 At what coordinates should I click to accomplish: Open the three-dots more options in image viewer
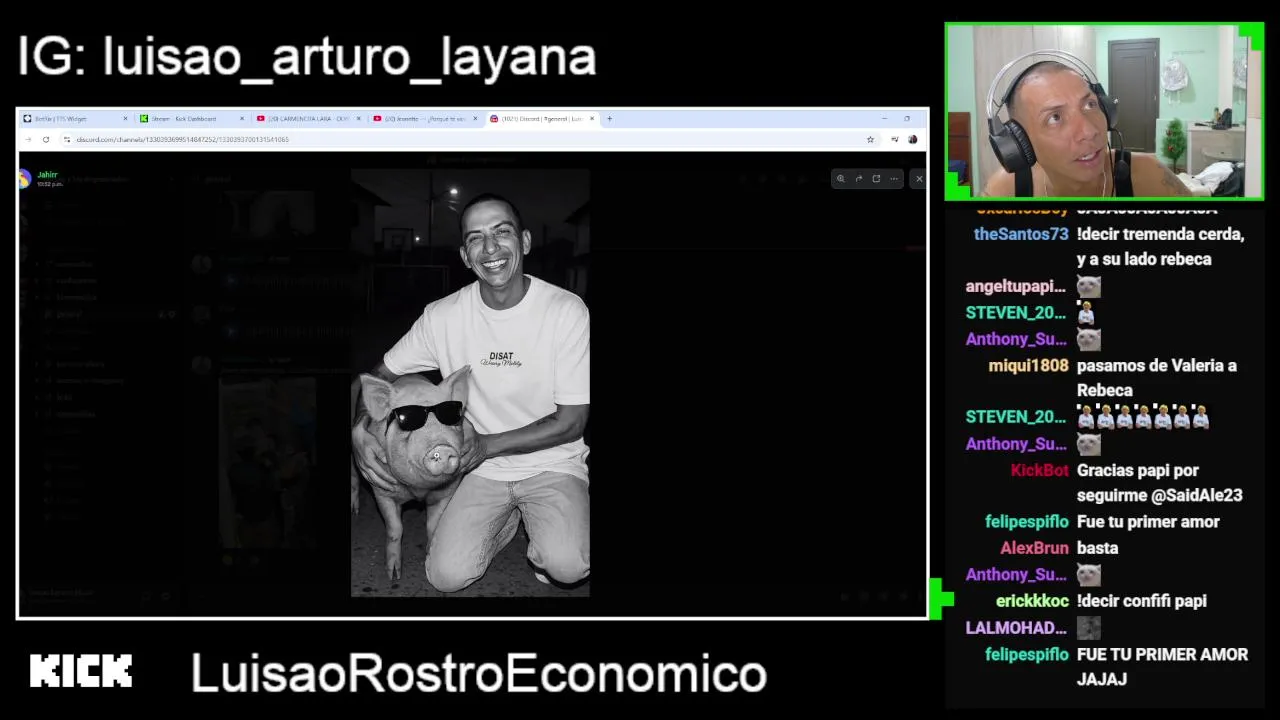[x=893, y=179]
